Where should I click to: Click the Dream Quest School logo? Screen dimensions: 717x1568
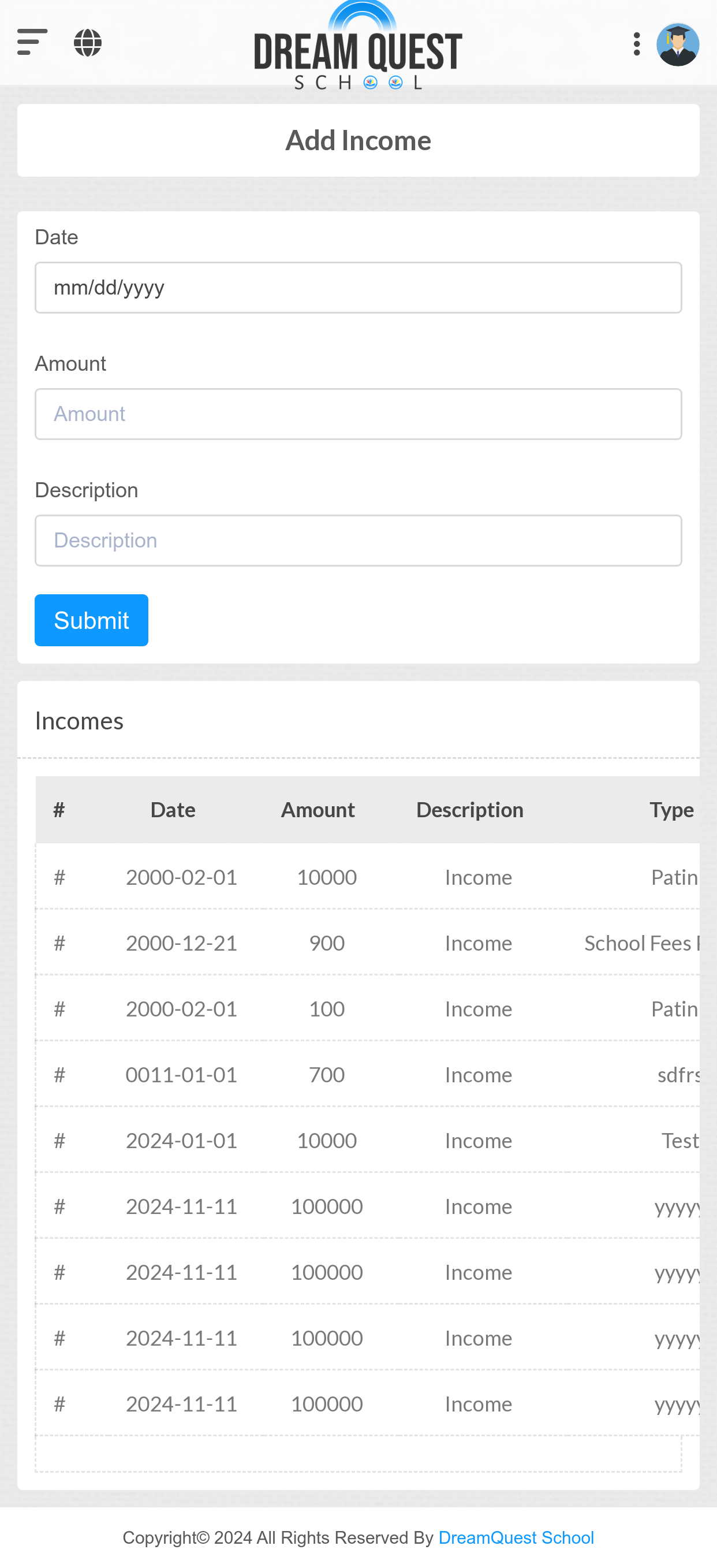click(358, 46)
